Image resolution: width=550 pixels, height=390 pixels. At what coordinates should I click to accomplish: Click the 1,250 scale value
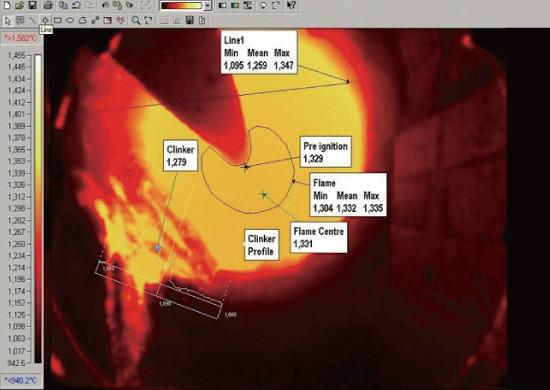16,244
